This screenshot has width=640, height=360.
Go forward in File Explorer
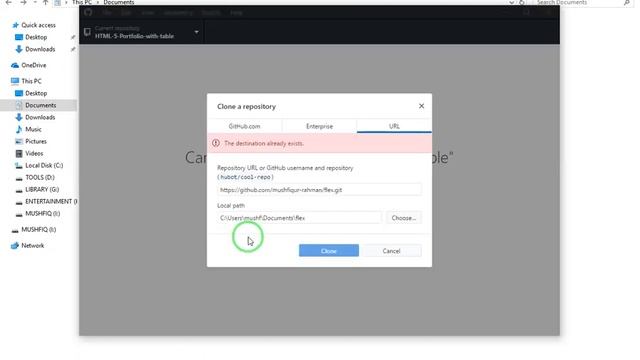pyautogui.click(x=23, y=2)
